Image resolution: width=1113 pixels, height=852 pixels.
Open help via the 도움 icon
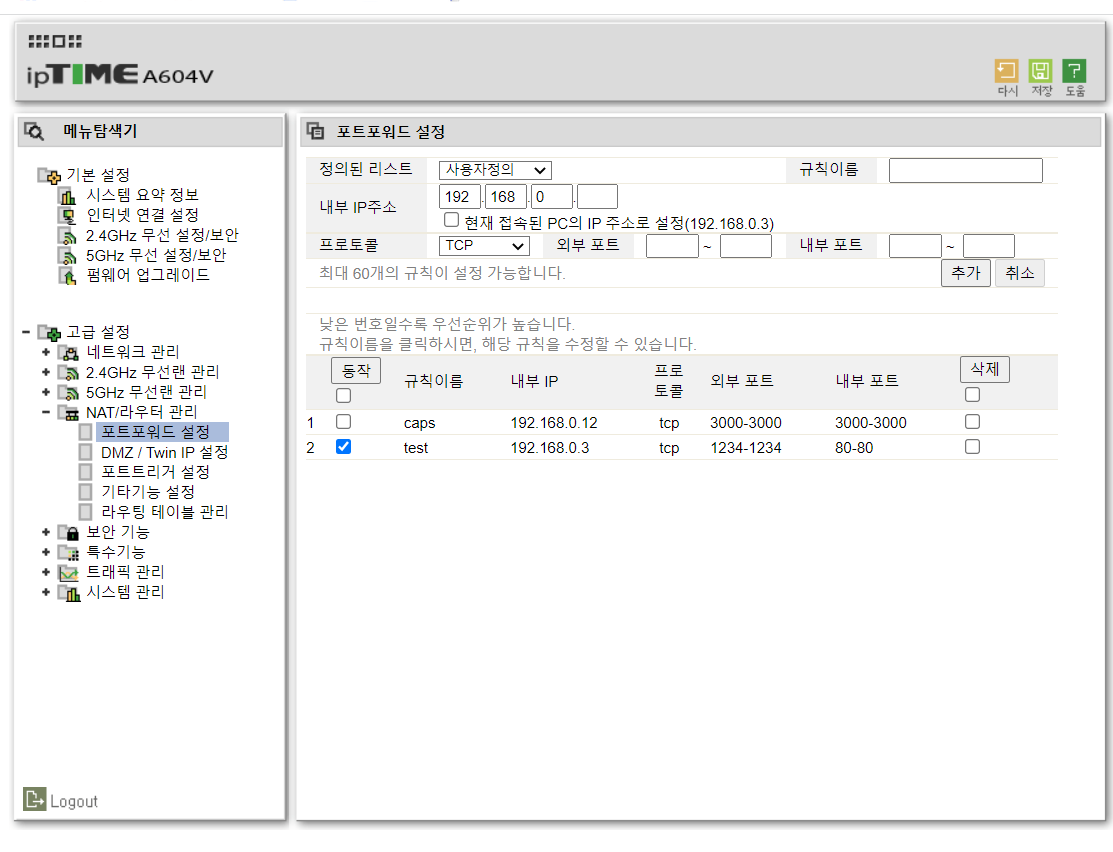coord(1074,71)
